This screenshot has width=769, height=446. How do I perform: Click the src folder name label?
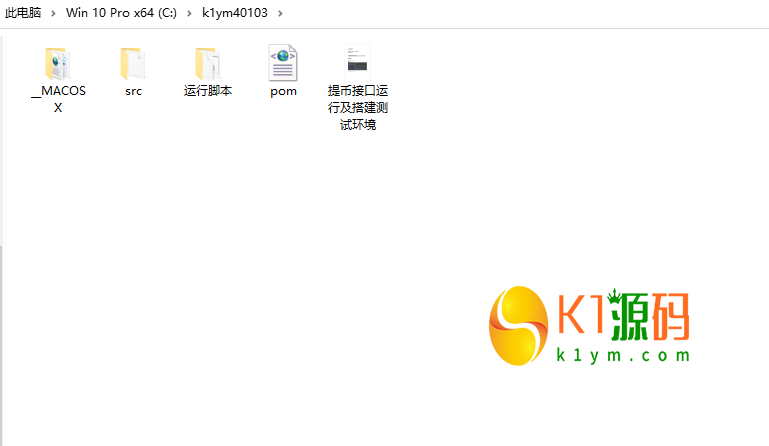pos(133,91)
